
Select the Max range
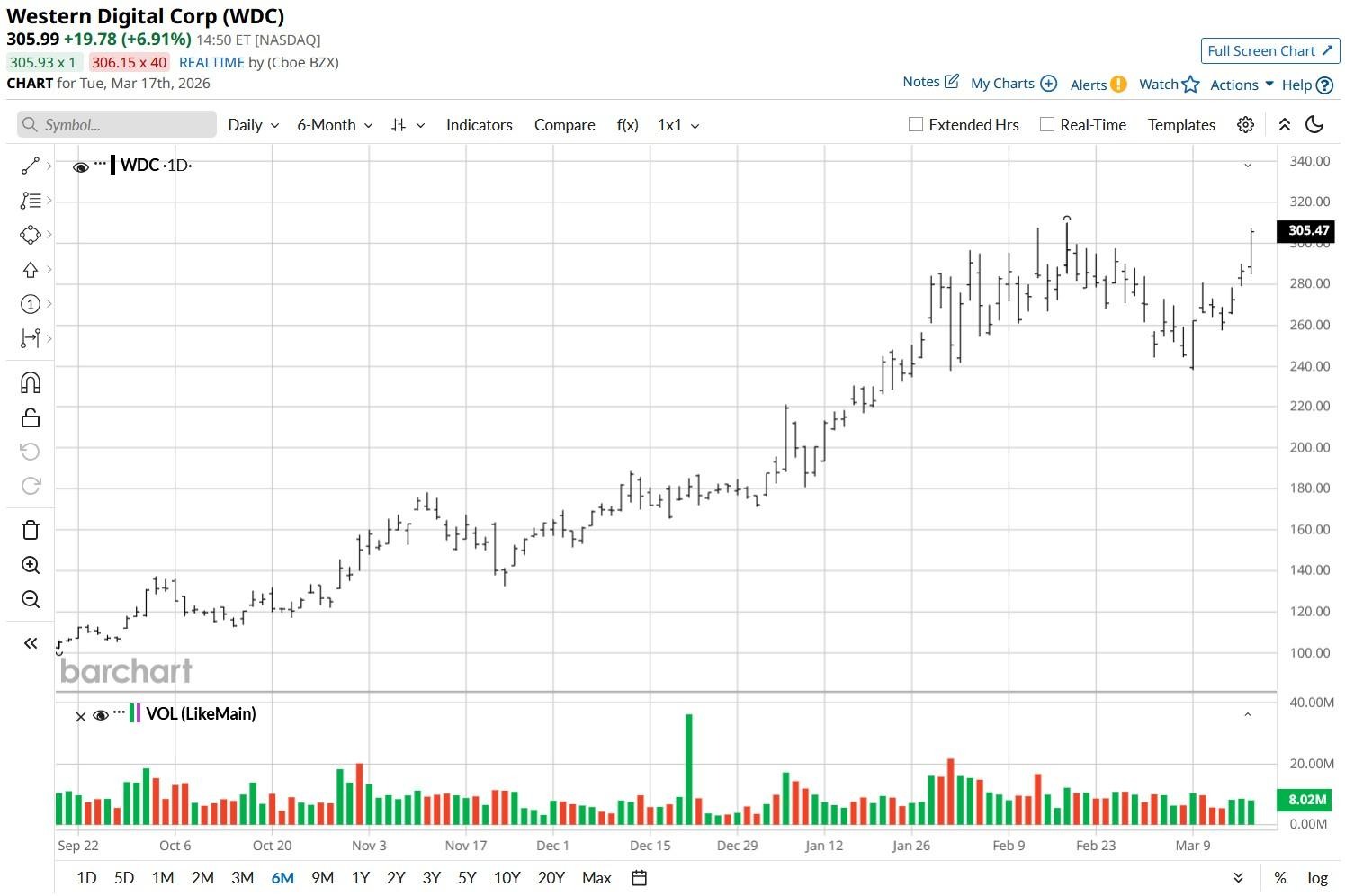(x=596, y=878)
